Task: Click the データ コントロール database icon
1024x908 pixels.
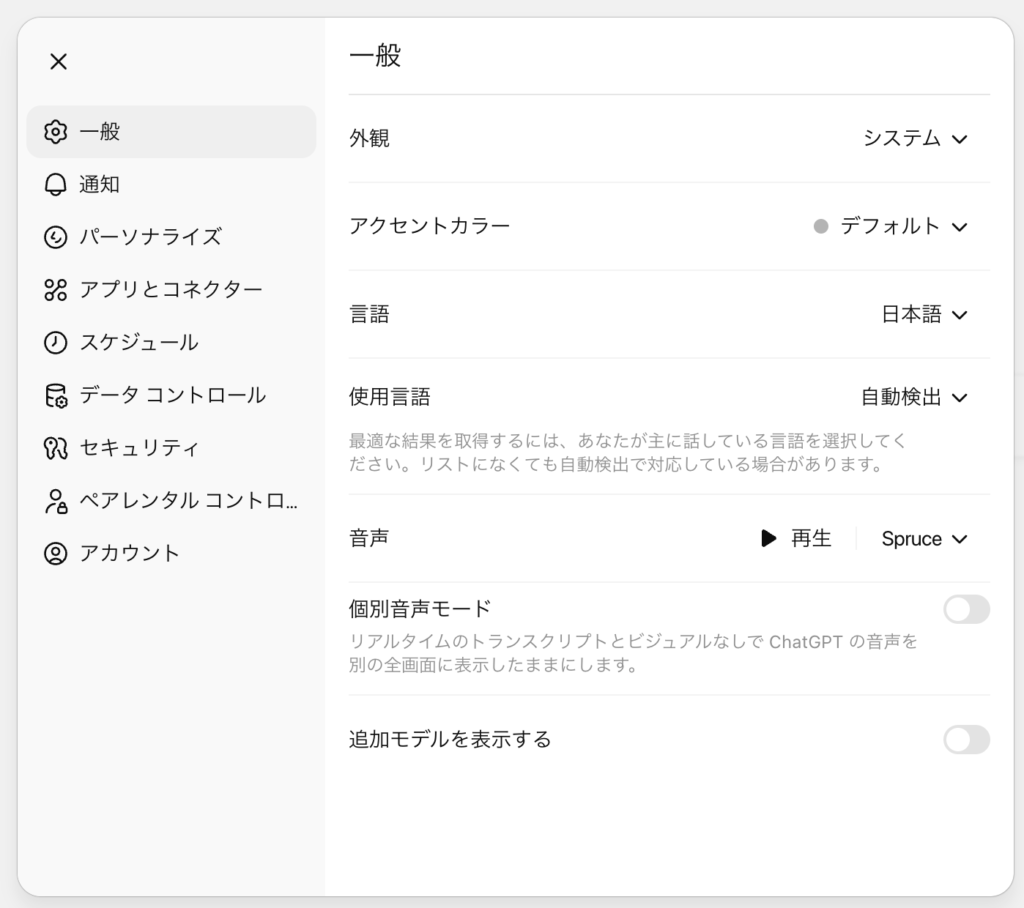Action: [55, 396]
